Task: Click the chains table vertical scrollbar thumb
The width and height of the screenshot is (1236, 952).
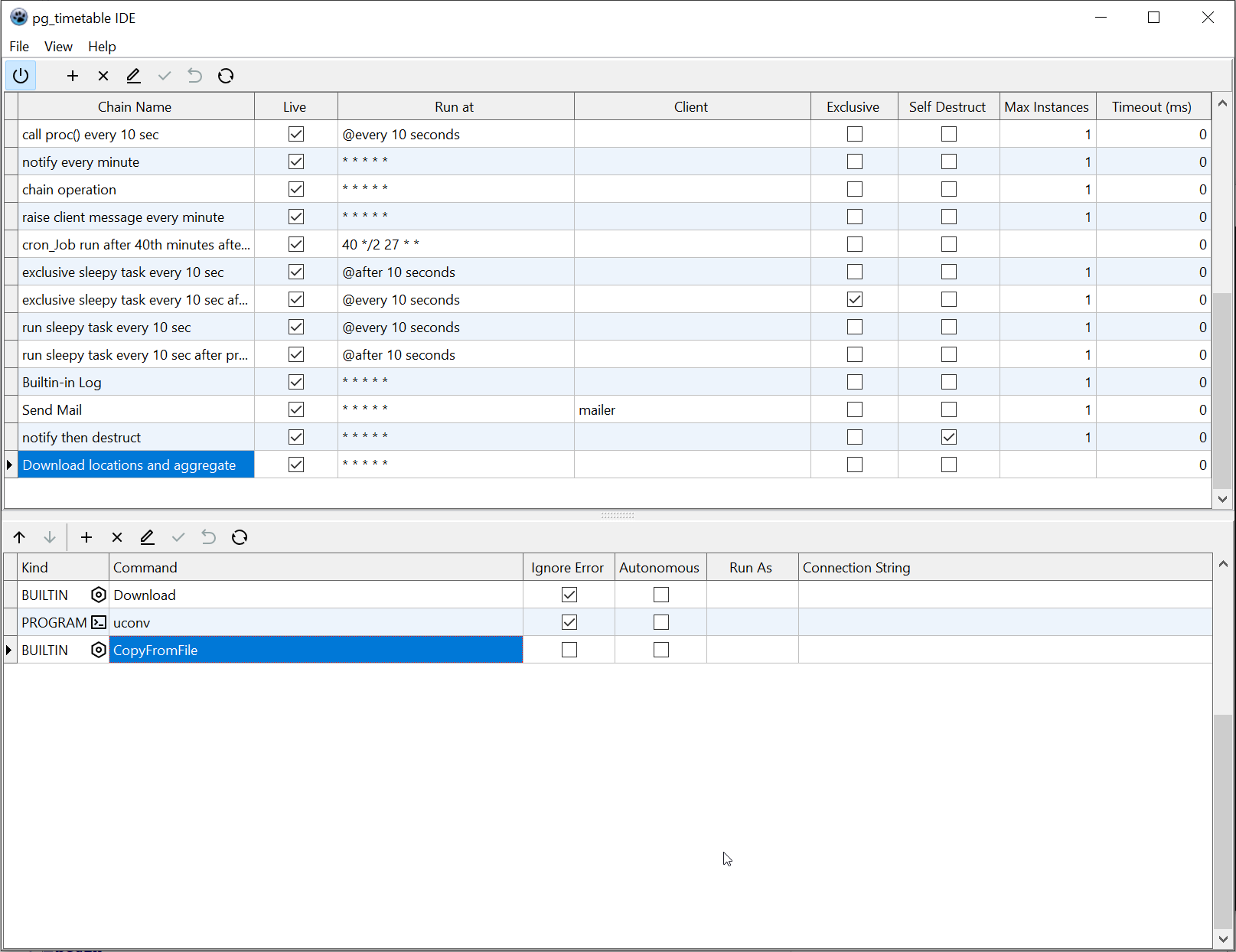Action: coord(1222,390)
